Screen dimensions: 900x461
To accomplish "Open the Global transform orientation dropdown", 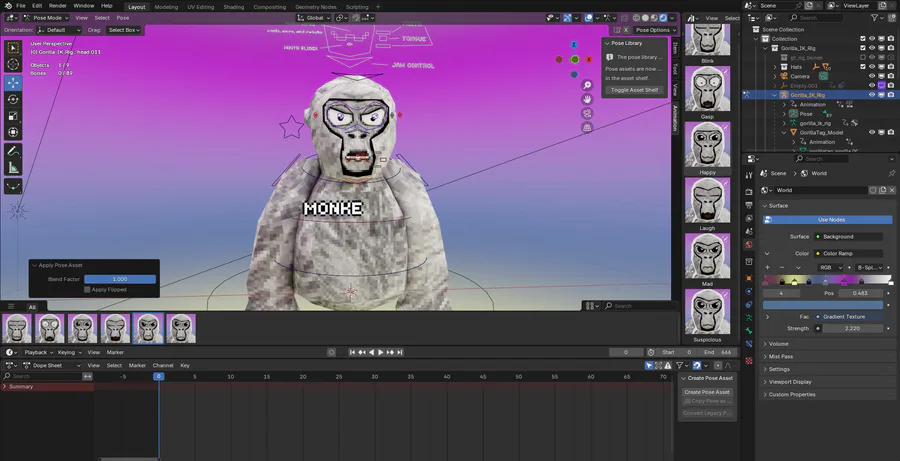I will point(313,18).
